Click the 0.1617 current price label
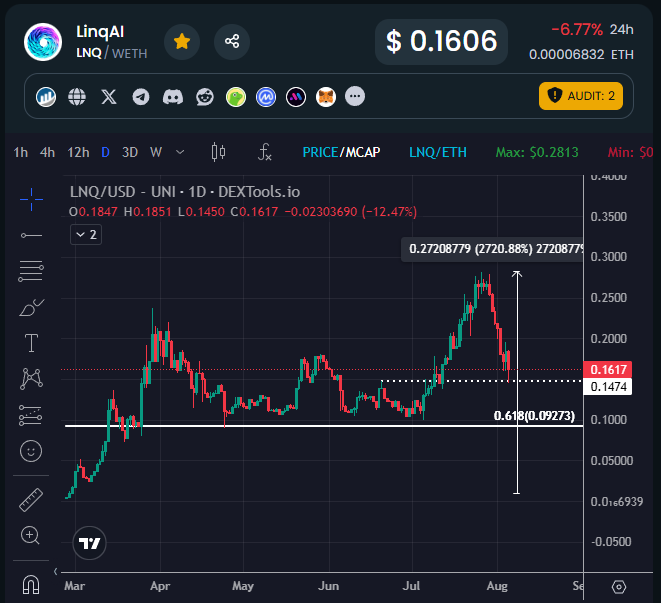Screen dimensions: 661x603 click(x=607, y=370)
